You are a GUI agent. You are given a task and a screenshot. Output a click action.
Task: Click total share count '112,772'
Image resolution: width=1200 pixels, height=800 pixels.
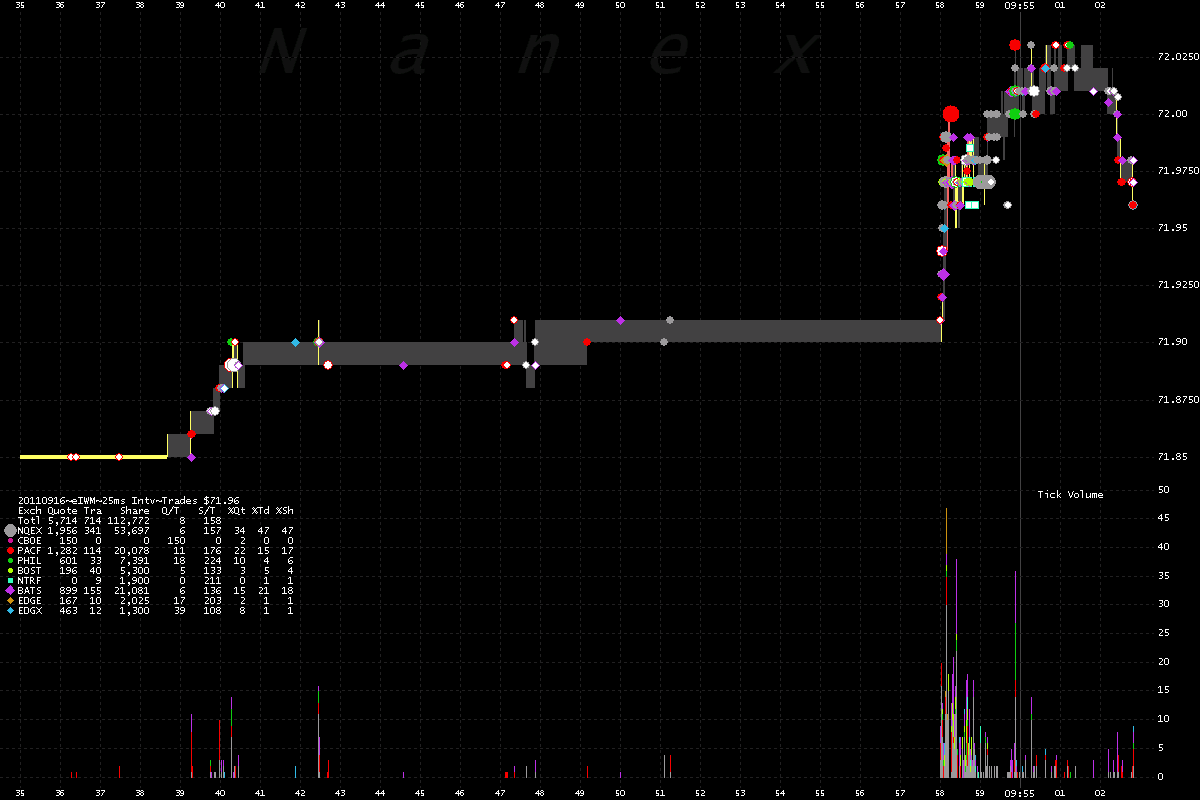tap(129, 520)
